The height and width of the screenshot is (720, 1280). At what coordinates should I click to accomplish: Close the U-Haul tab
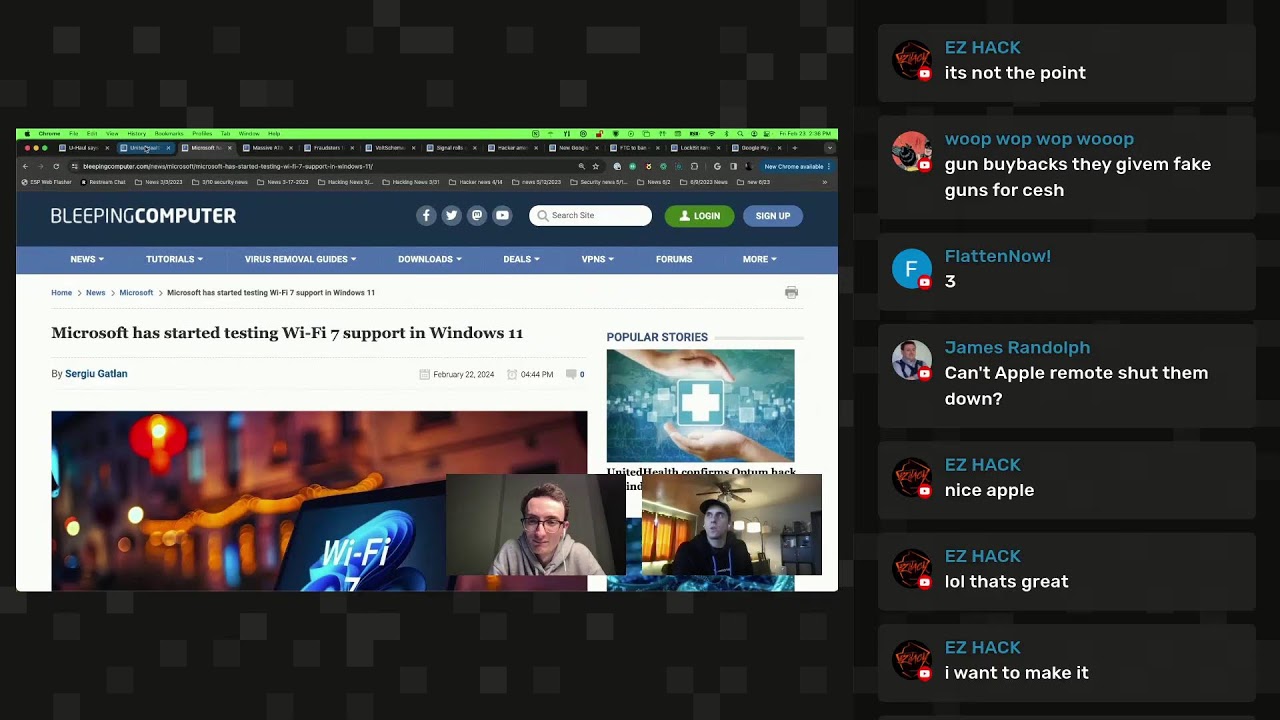[107, 148]
